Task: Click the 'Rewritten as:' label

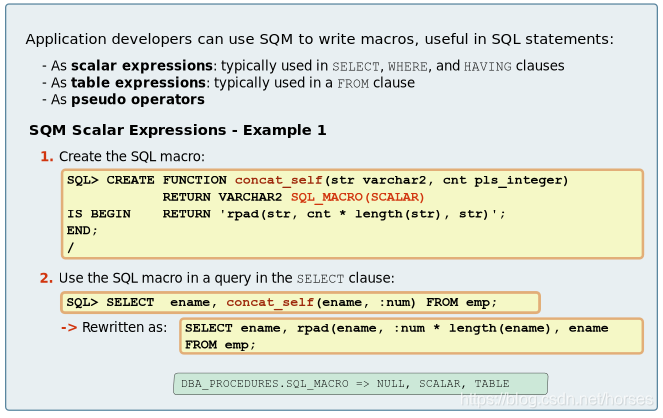Action: (124, 327)
